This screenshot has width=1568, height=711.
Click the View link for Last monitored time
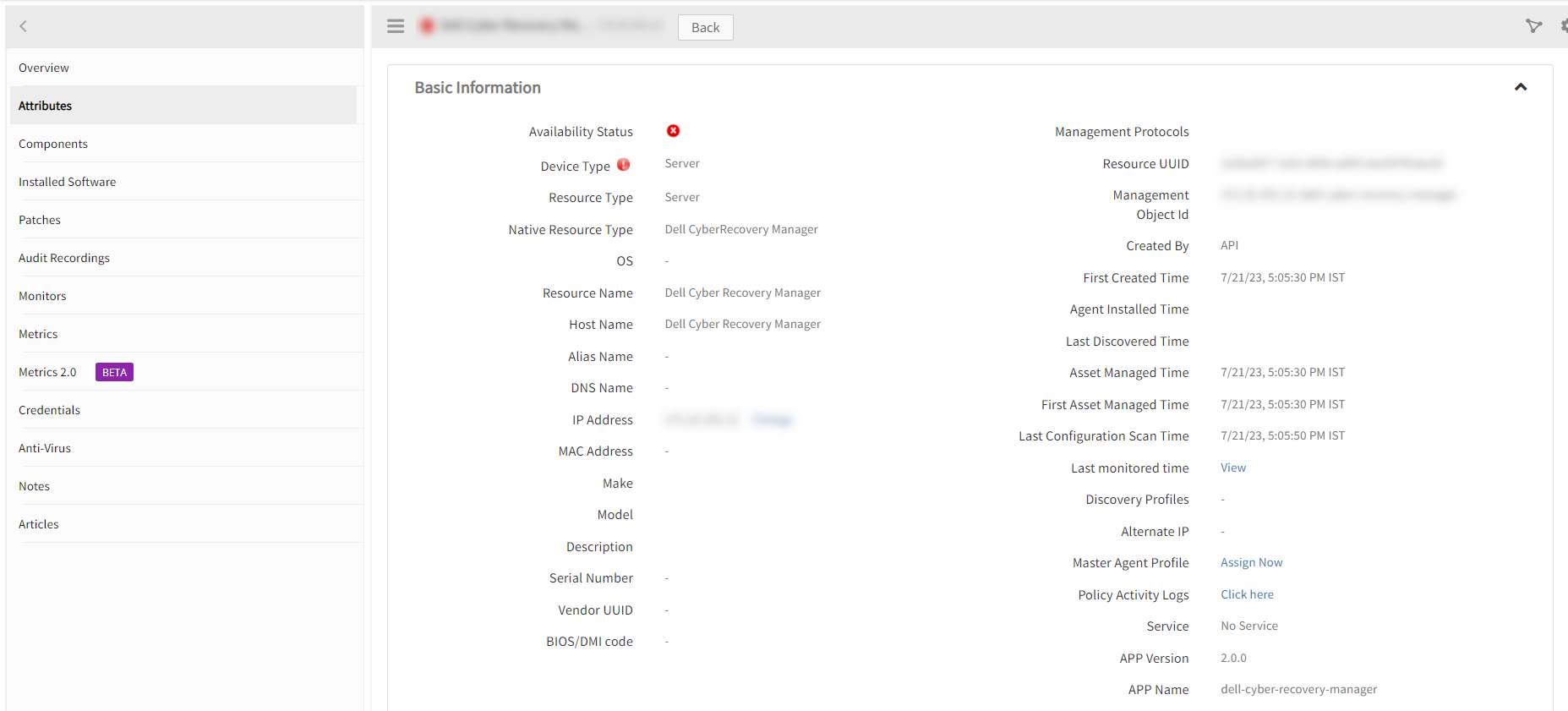pos(1233,468)
